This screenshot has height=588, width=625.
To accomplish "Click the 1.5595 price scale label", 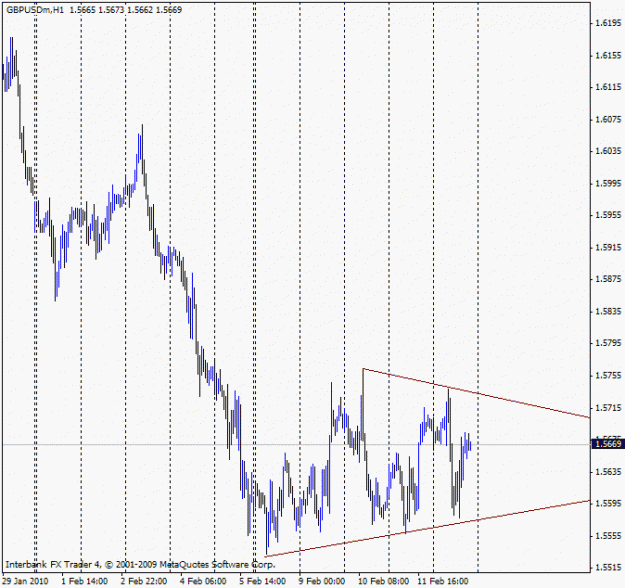I will pyautogui.click(x=608, y=503).
